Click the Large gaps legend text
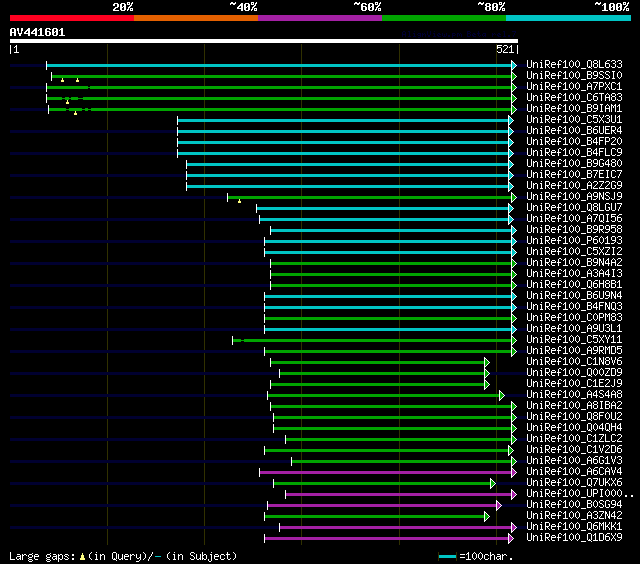This screenshot has width=640, height=564. [123, 556]
